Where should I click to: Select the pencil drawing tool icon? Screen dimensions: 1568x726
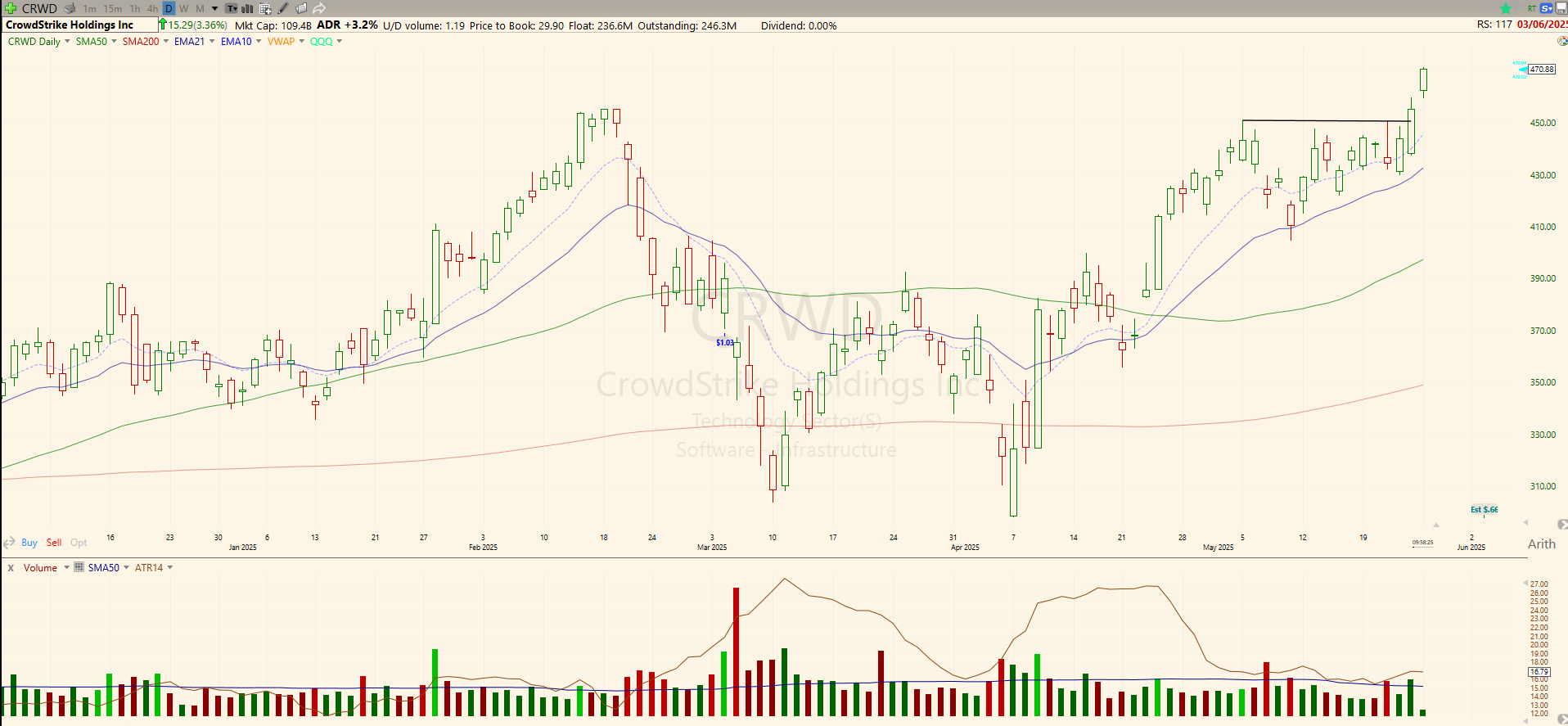coord(283,8)
